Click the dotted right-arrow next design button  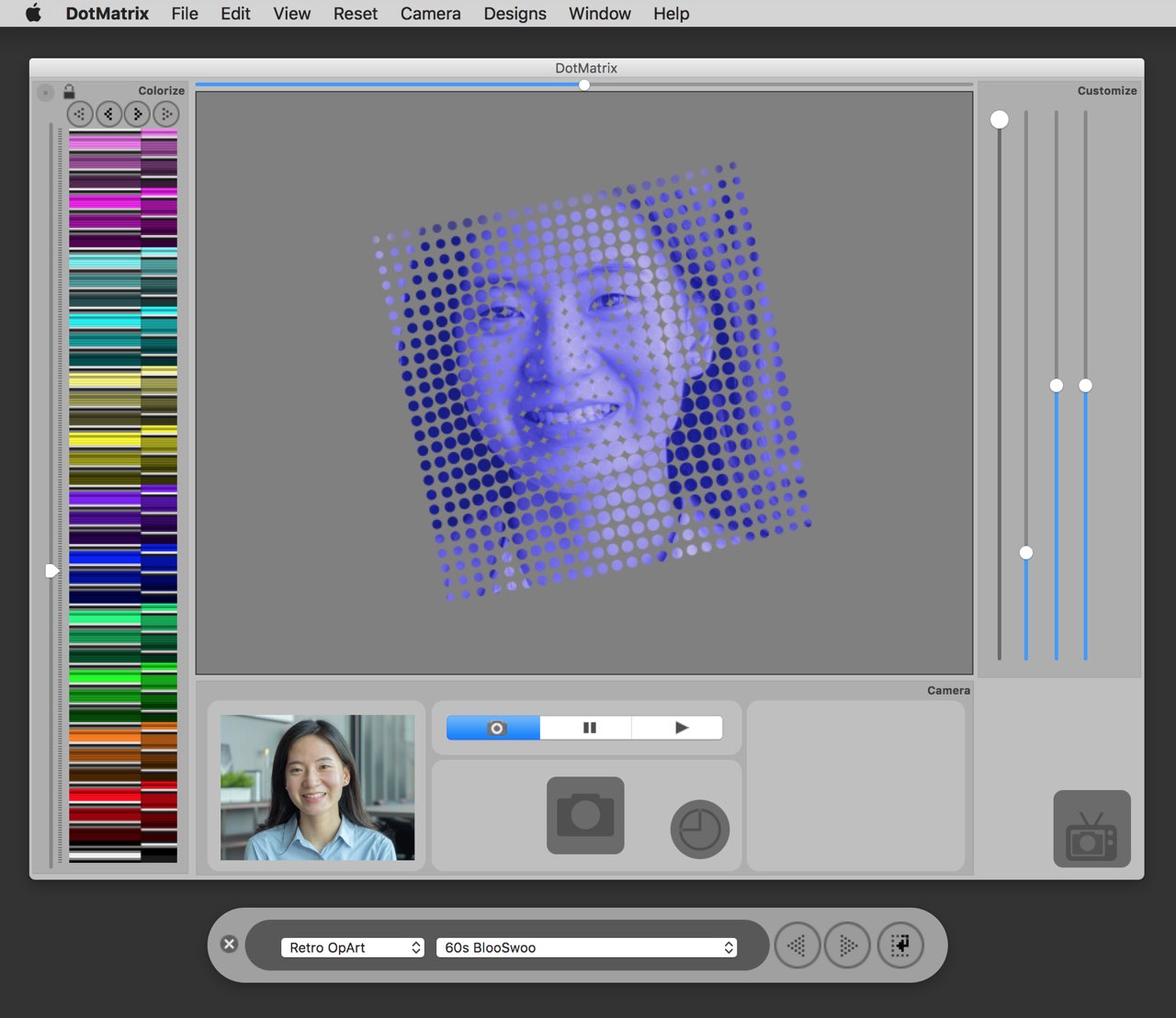coord(847,945)
